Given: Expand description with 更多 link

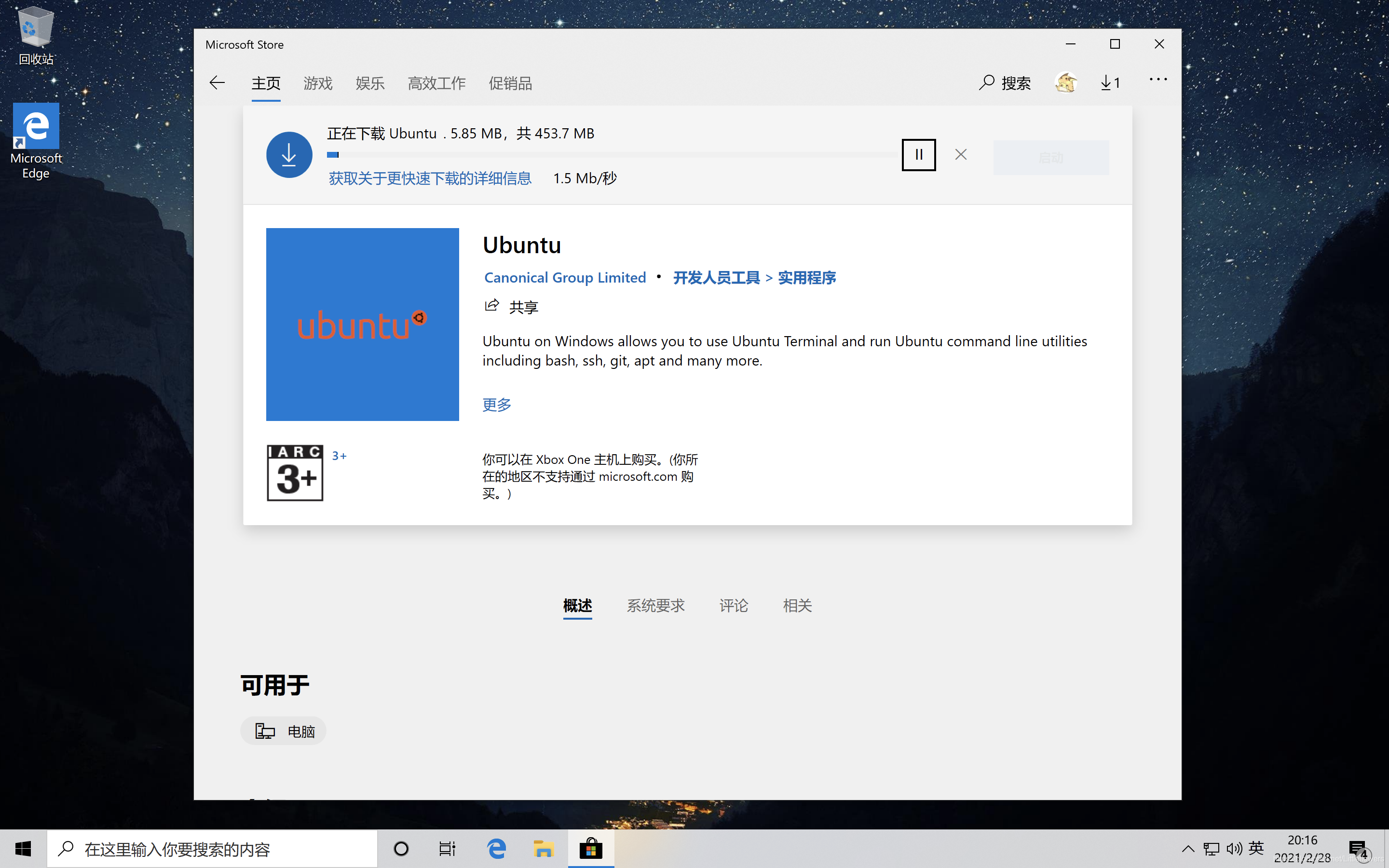Looking at the screenshot, I should [x=496, y=404].
